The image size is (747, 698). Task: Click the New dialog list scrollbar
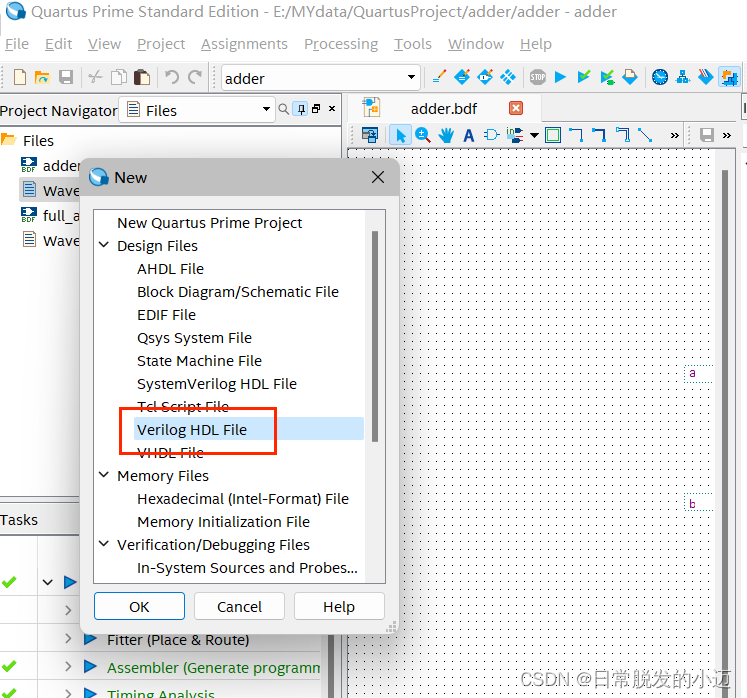(375, 336)
